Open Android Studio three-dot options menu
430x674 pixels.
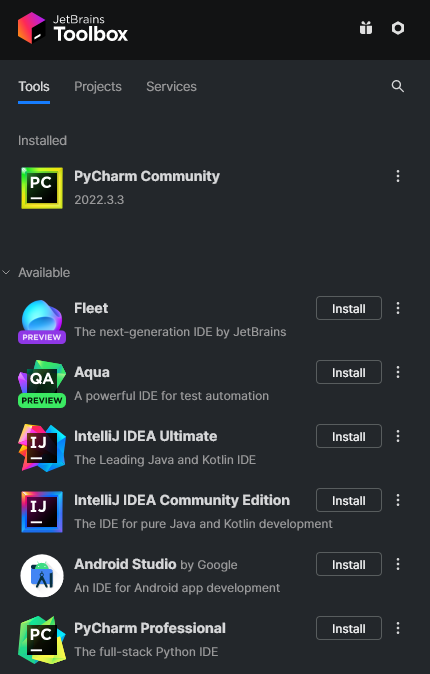pos(398,564)
